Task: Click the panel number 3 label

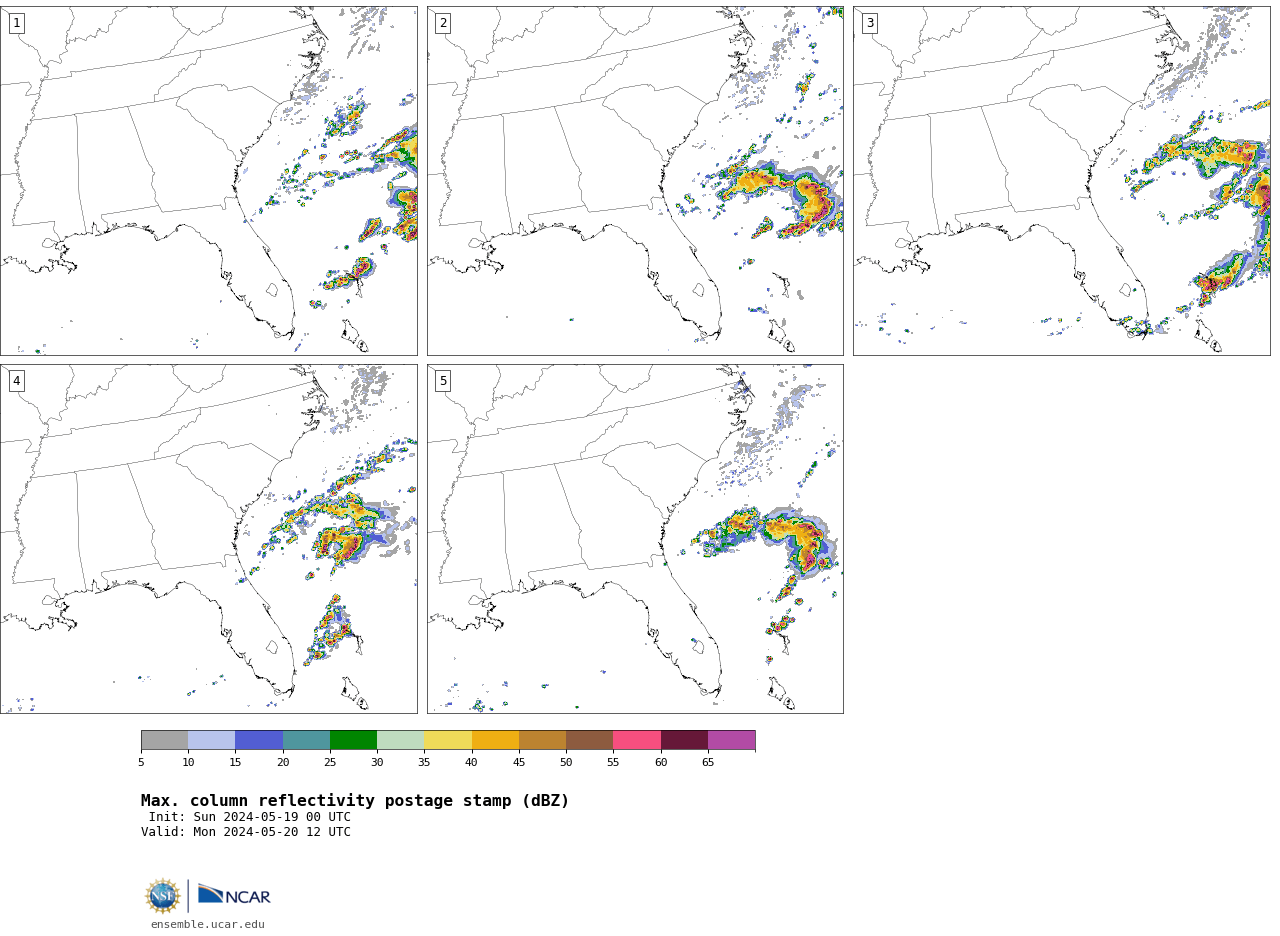Action: [x=870, y=23]
